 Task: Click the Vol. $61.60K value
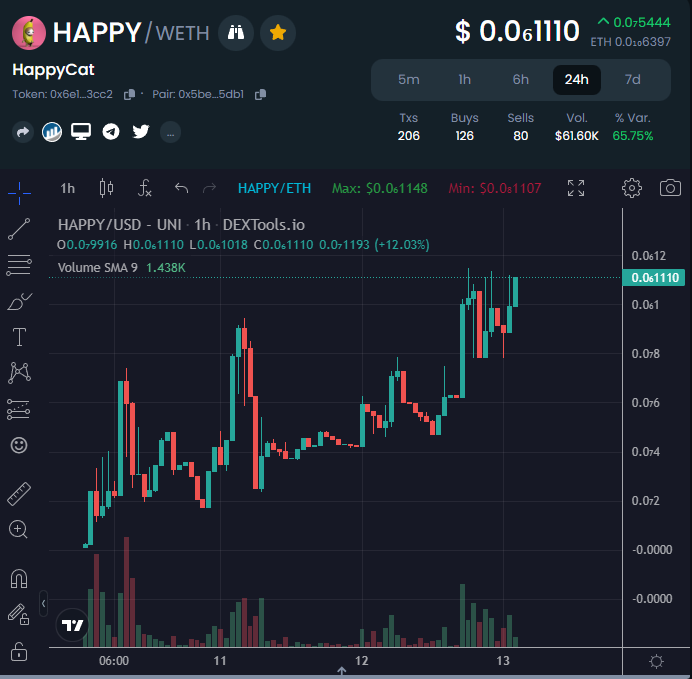pyautogui.click(x=576, y=135)
